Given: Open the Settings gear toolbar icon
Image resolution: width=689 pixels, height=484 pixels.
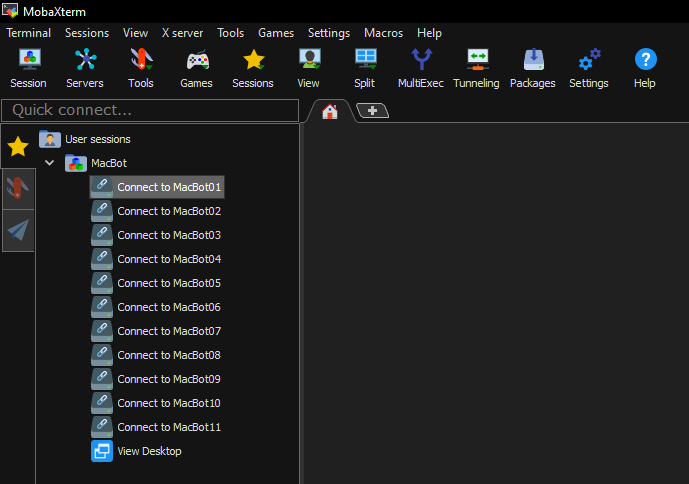Looking at the screenshot, I should pyautogui.click(x=589, y=67).
